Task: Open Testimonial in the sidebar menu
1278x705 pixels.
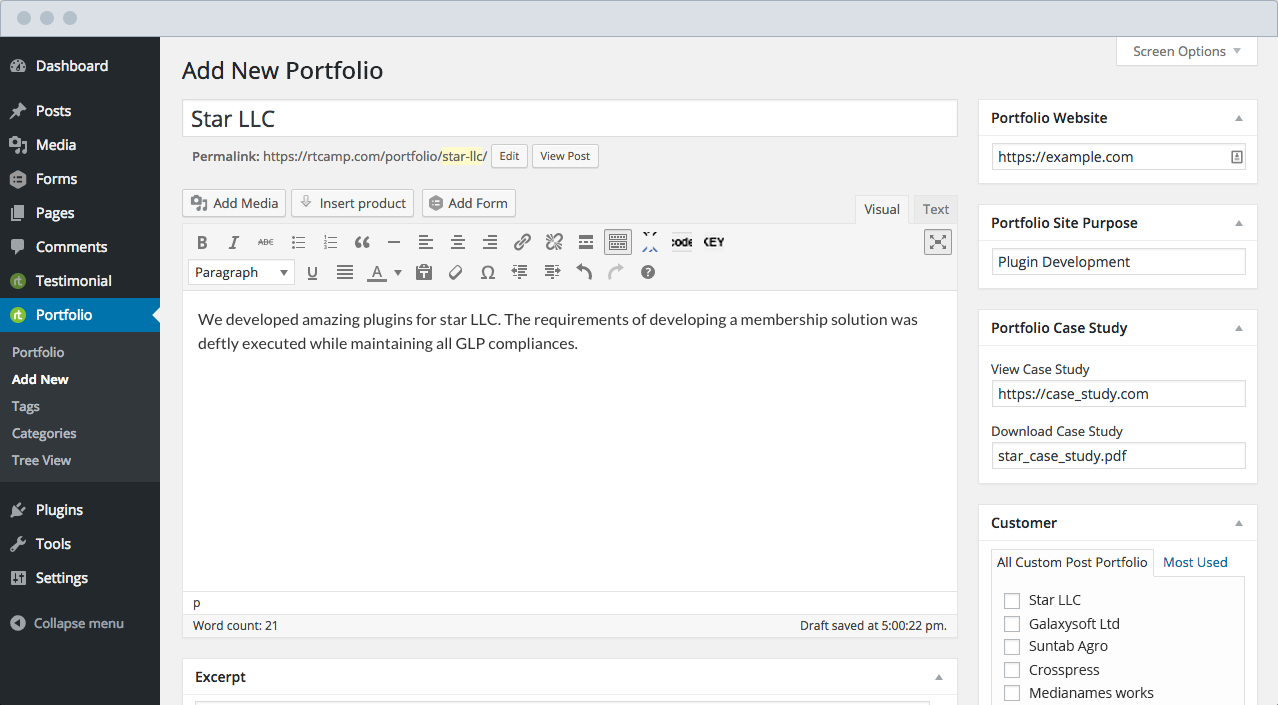Action: 73,281
